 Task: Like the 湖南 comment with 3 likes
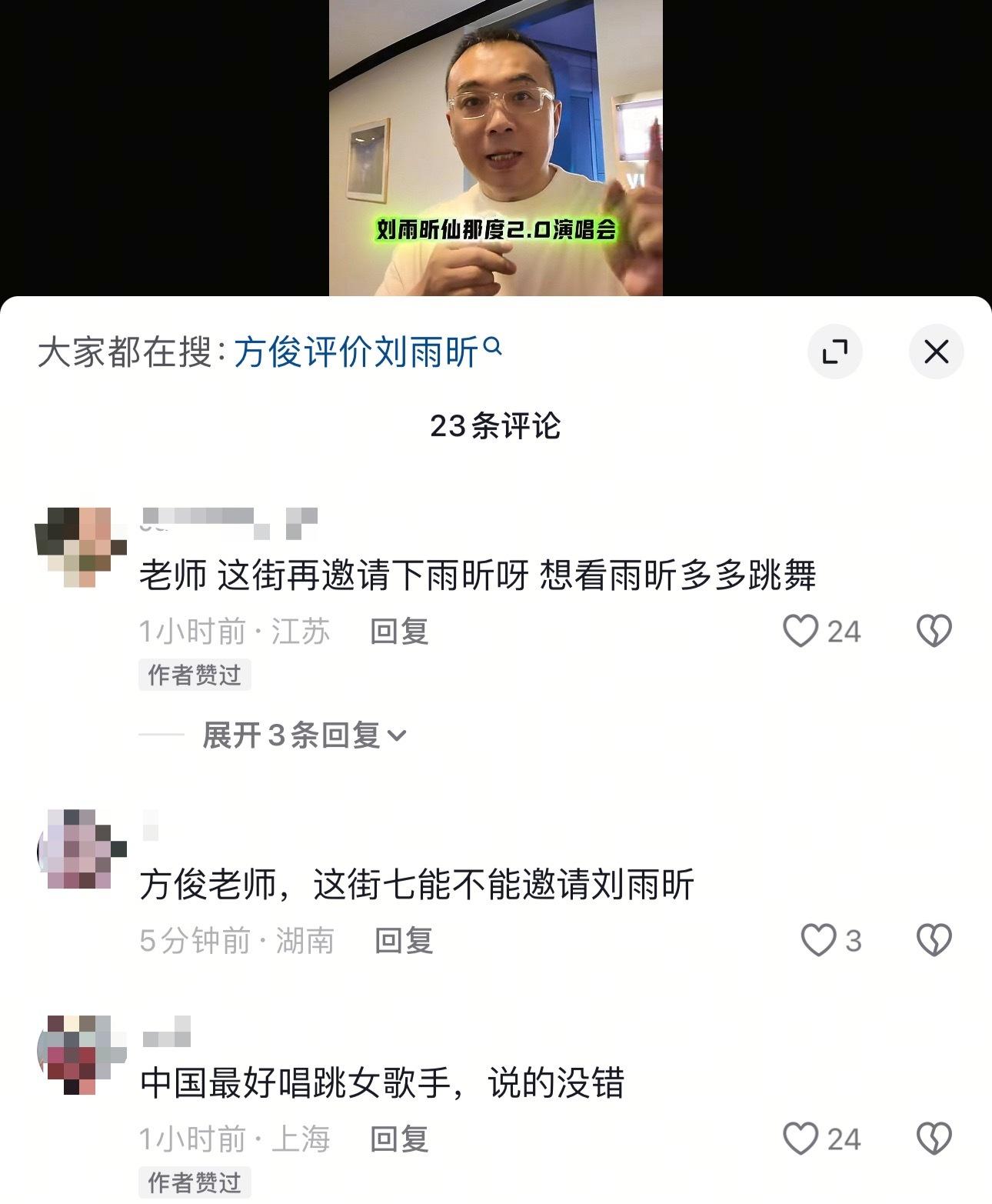(818, 940)
